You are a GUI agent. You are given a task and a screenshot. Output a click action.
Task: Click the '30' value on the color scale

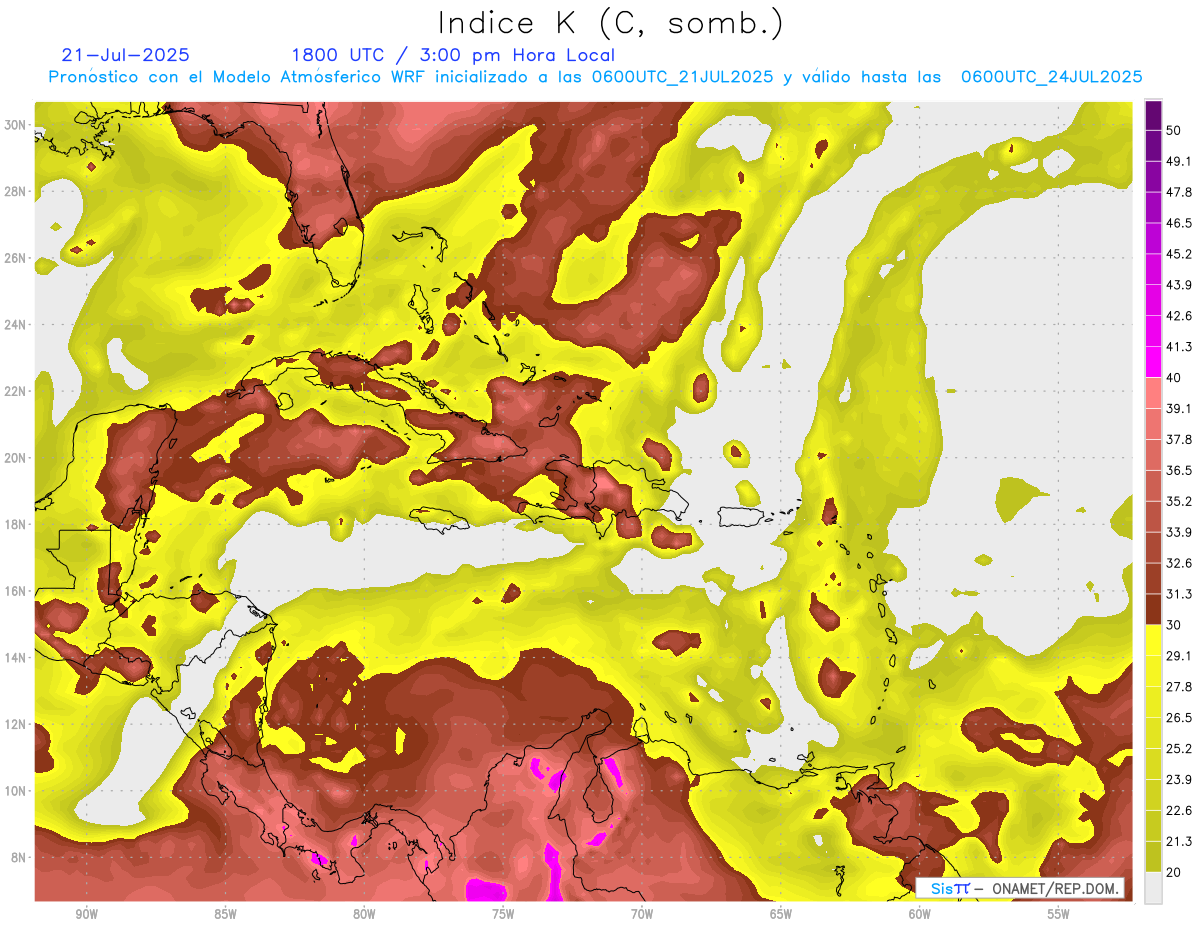click(1175, 625)
